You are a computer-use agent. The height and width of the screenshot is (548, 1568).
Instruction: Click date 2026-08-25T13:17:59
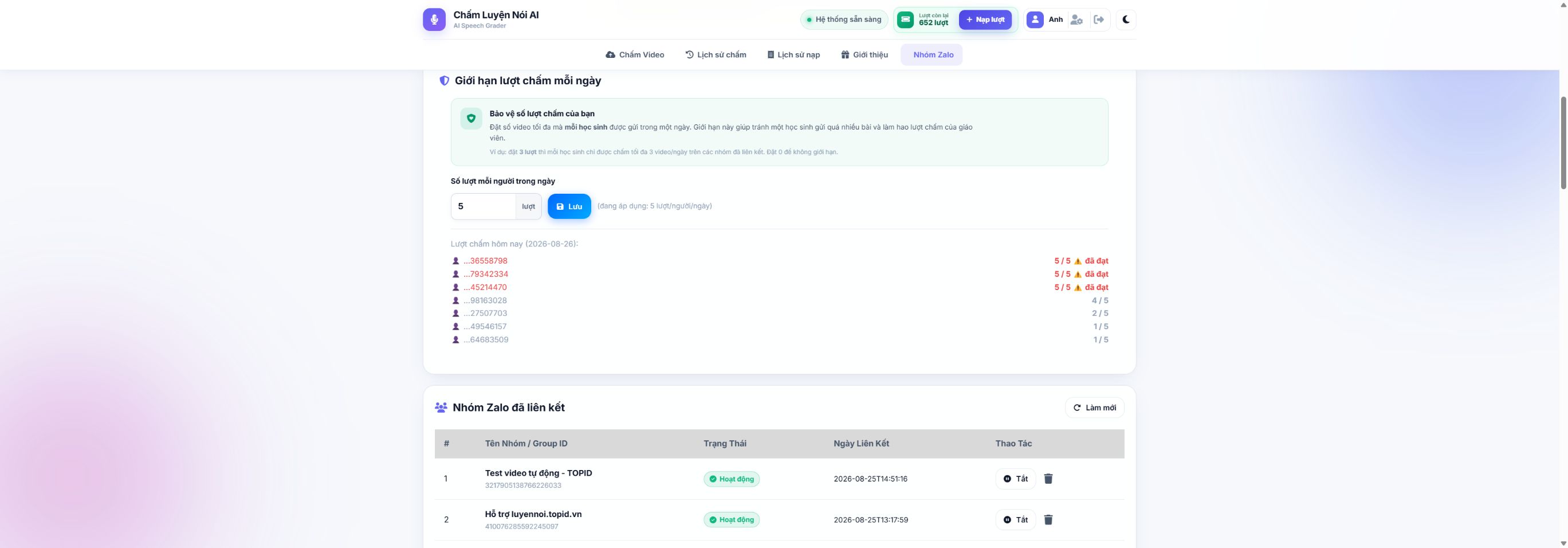click(x=870, y=519)
